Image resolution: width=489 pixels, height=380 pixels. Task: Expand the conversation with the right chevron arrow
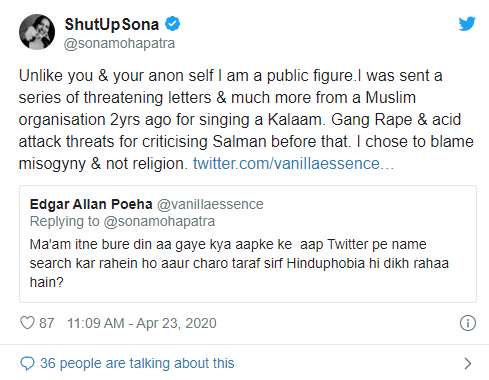(x=468, y=363)
